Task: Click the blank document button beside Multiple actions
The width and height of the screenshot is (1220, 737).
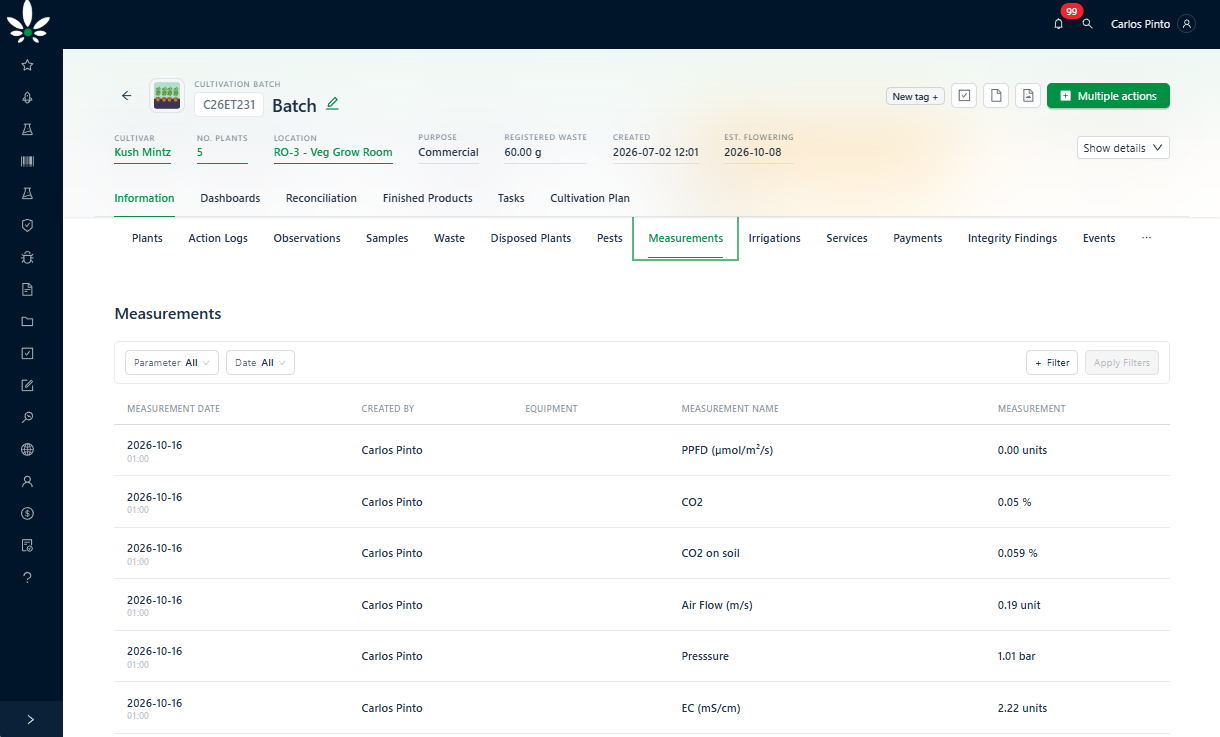Action: [995, 95]
